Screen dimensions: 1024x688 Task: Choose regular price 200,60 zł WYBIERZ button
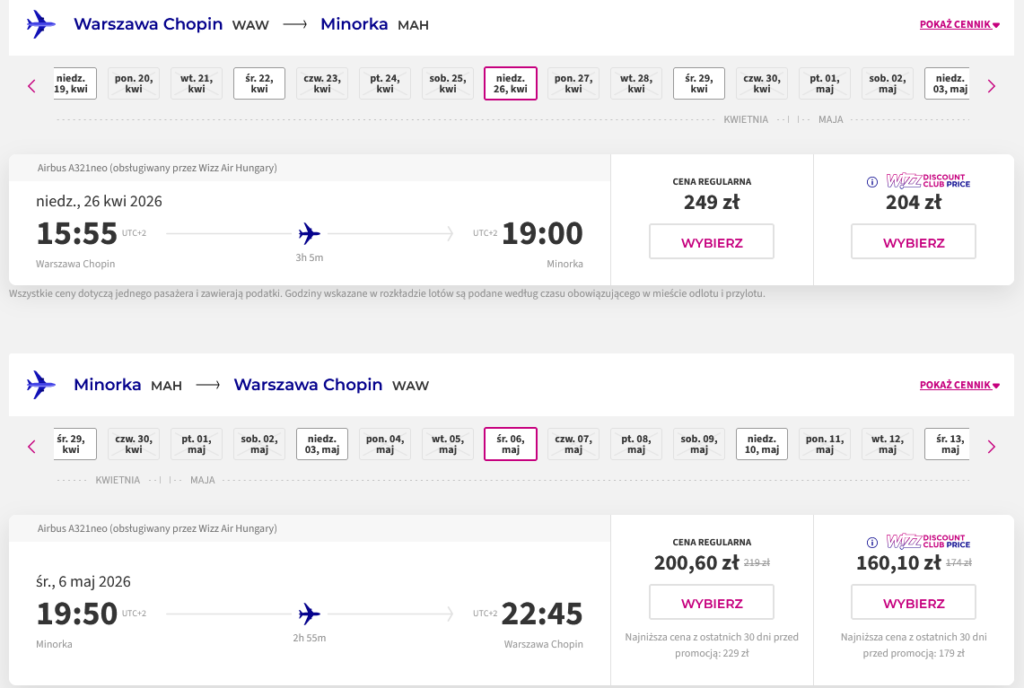(711, 603)
